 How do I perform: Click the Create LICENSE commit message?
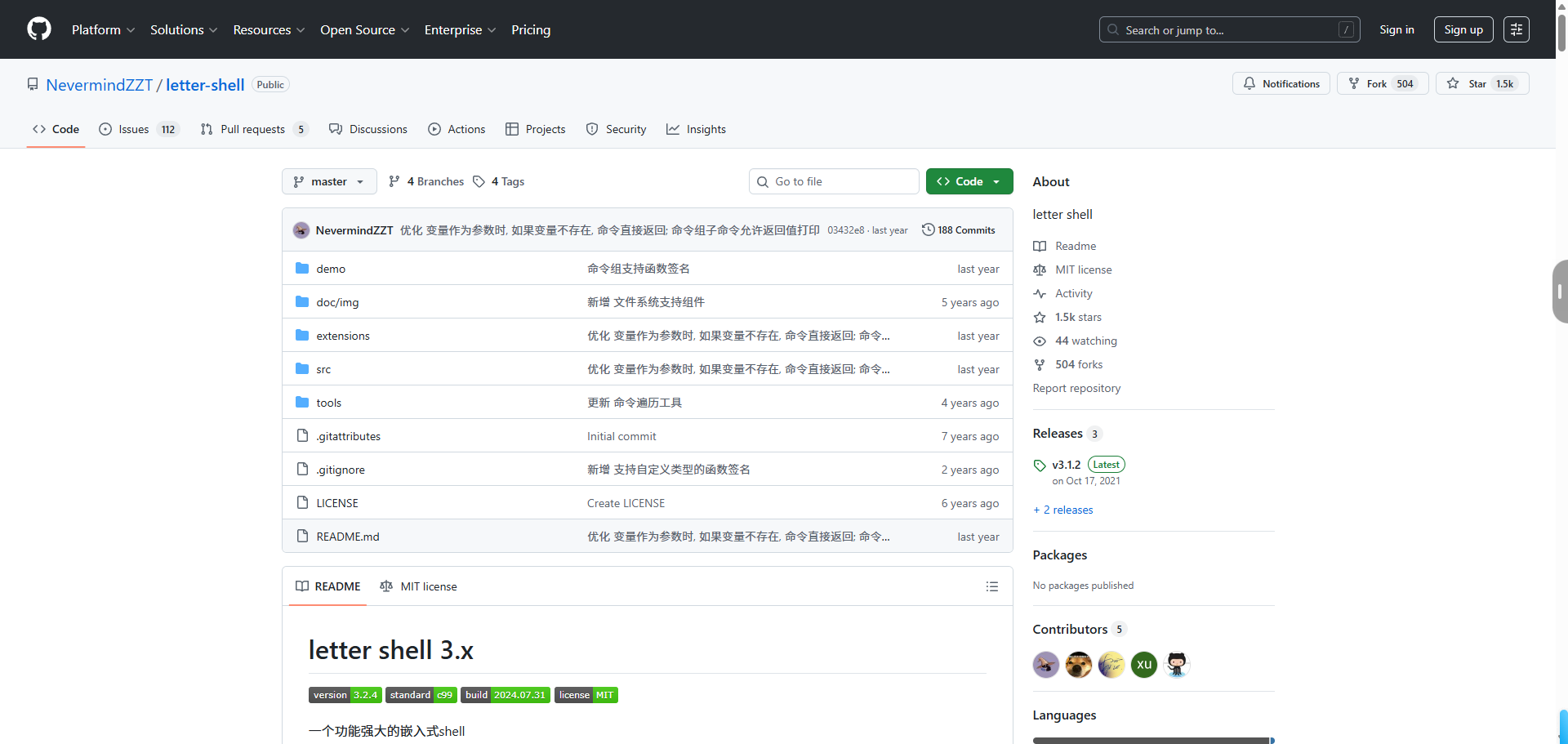coord(626,503)
